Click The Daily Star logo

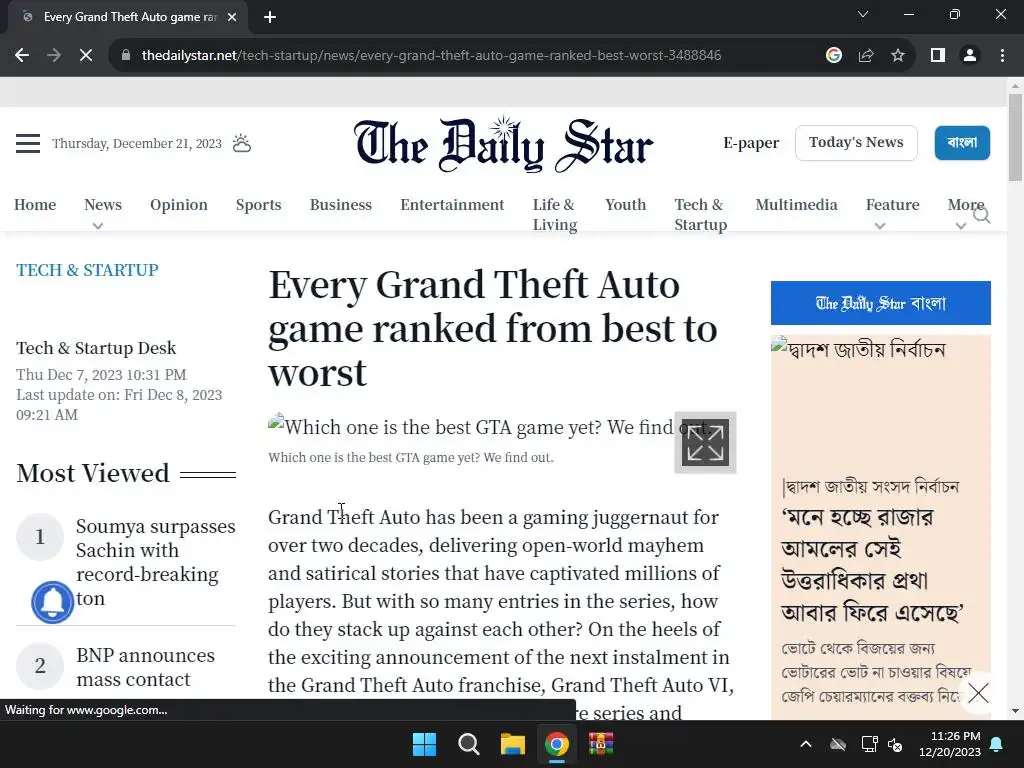click(x=504, y=144)
